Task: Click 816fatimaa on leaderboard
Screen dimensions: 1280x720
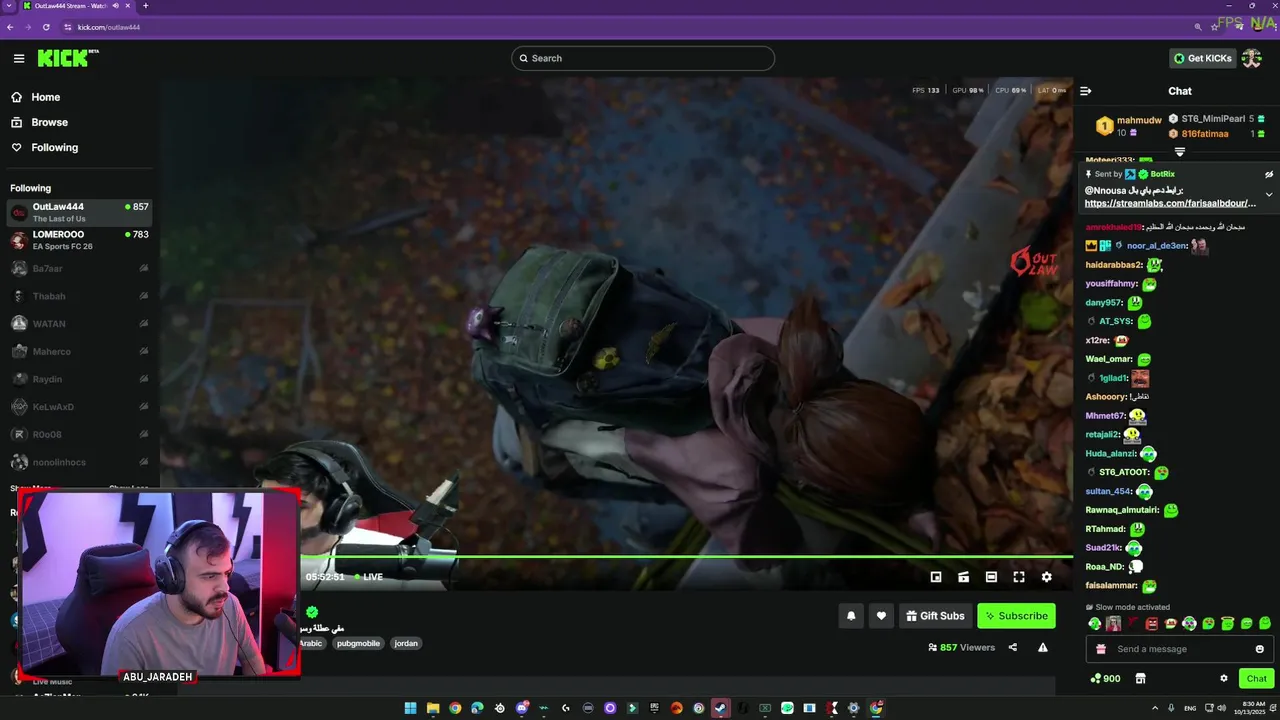Action: point(1205,134)
